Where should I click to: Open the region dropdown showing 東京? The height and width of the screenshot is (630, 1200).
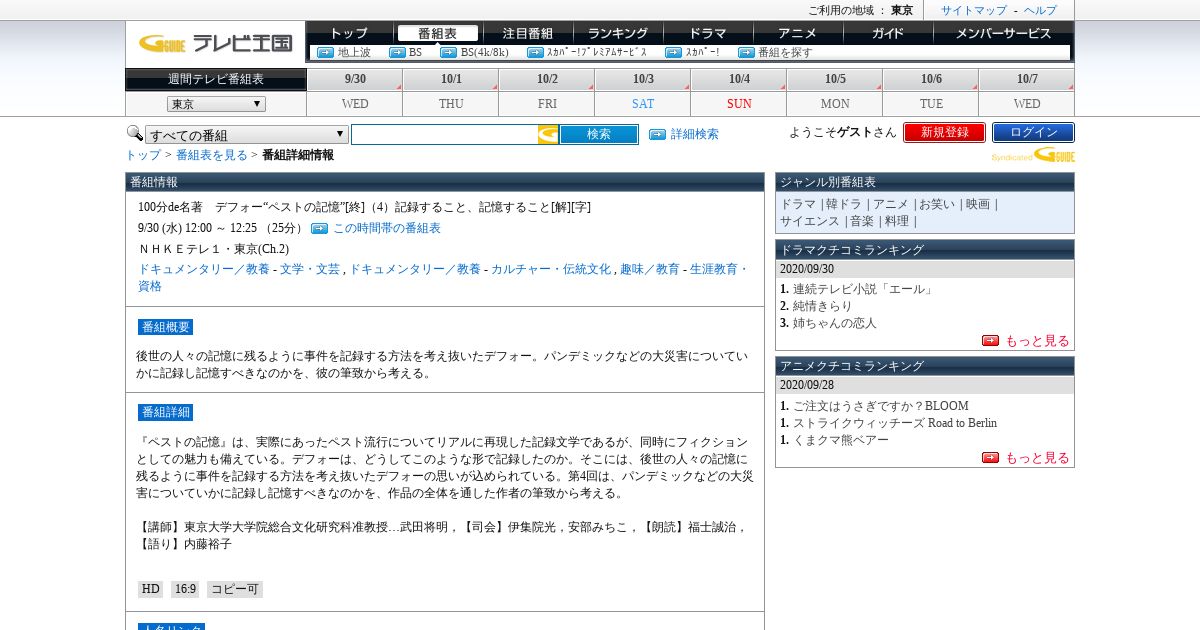pos(216,104)
